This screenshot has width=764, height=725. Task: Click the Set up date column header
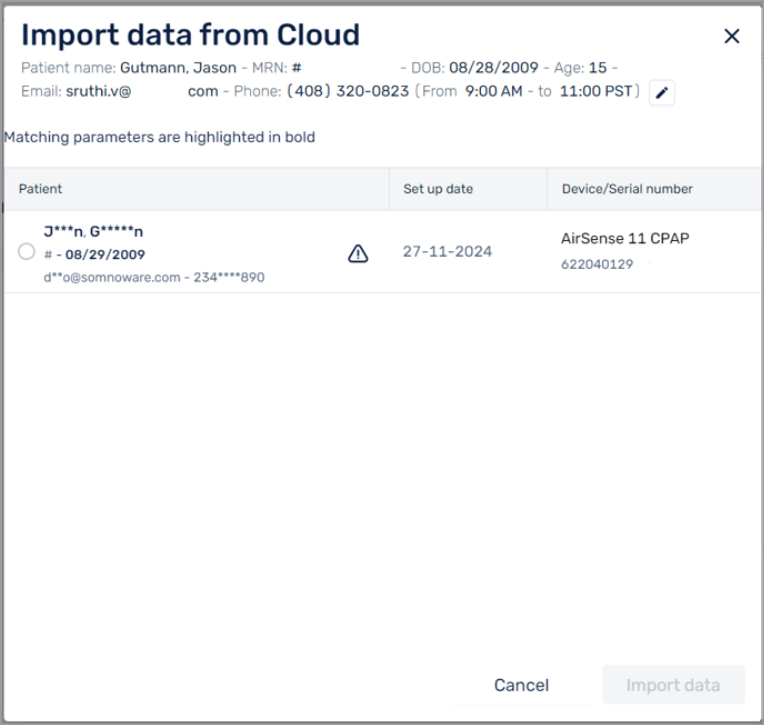coord(438,189)
